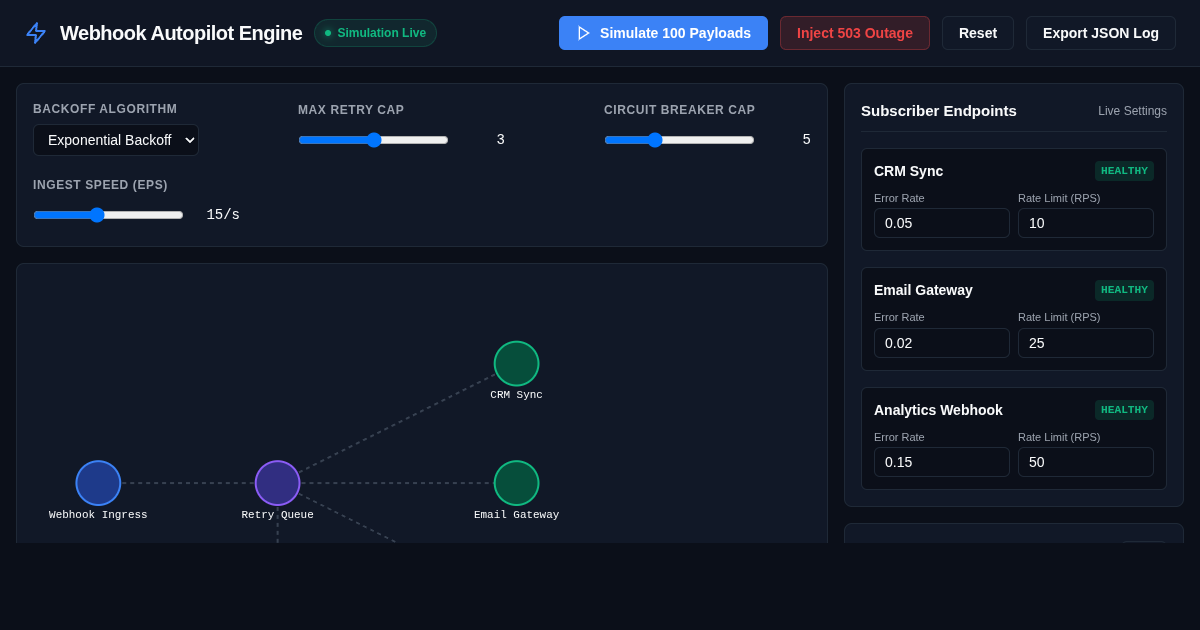The image size is (1200, 630).
Task: Click the CRM Sync card title
Action: point(908,171)
